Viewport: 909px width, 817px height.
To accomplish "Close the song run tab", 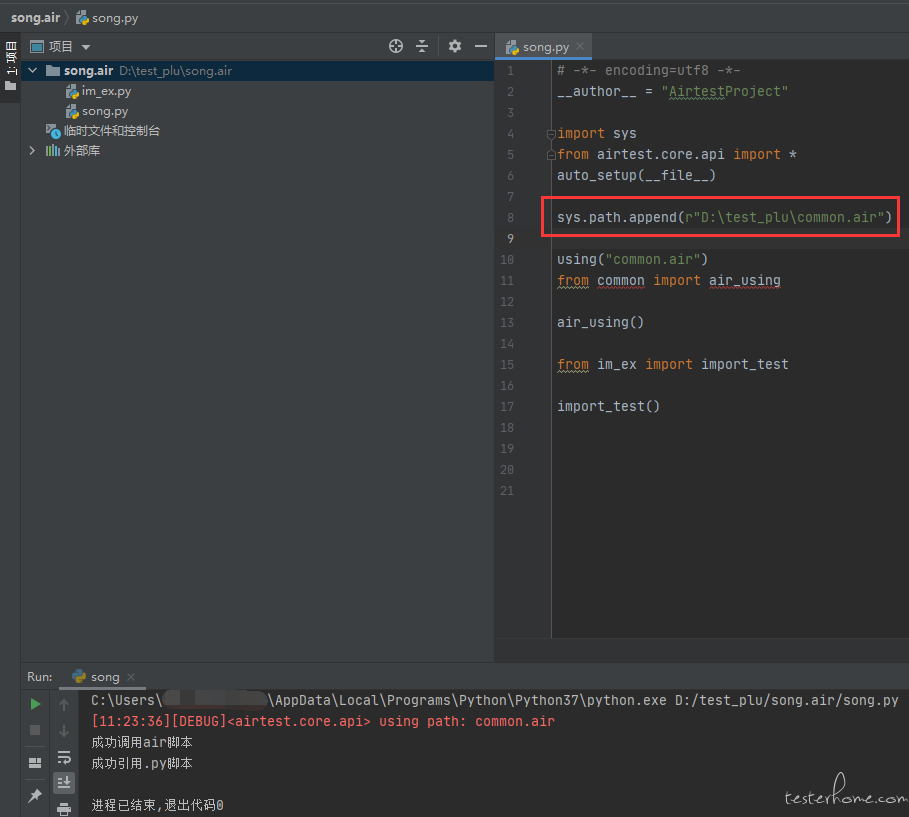I will coord(131,677).
